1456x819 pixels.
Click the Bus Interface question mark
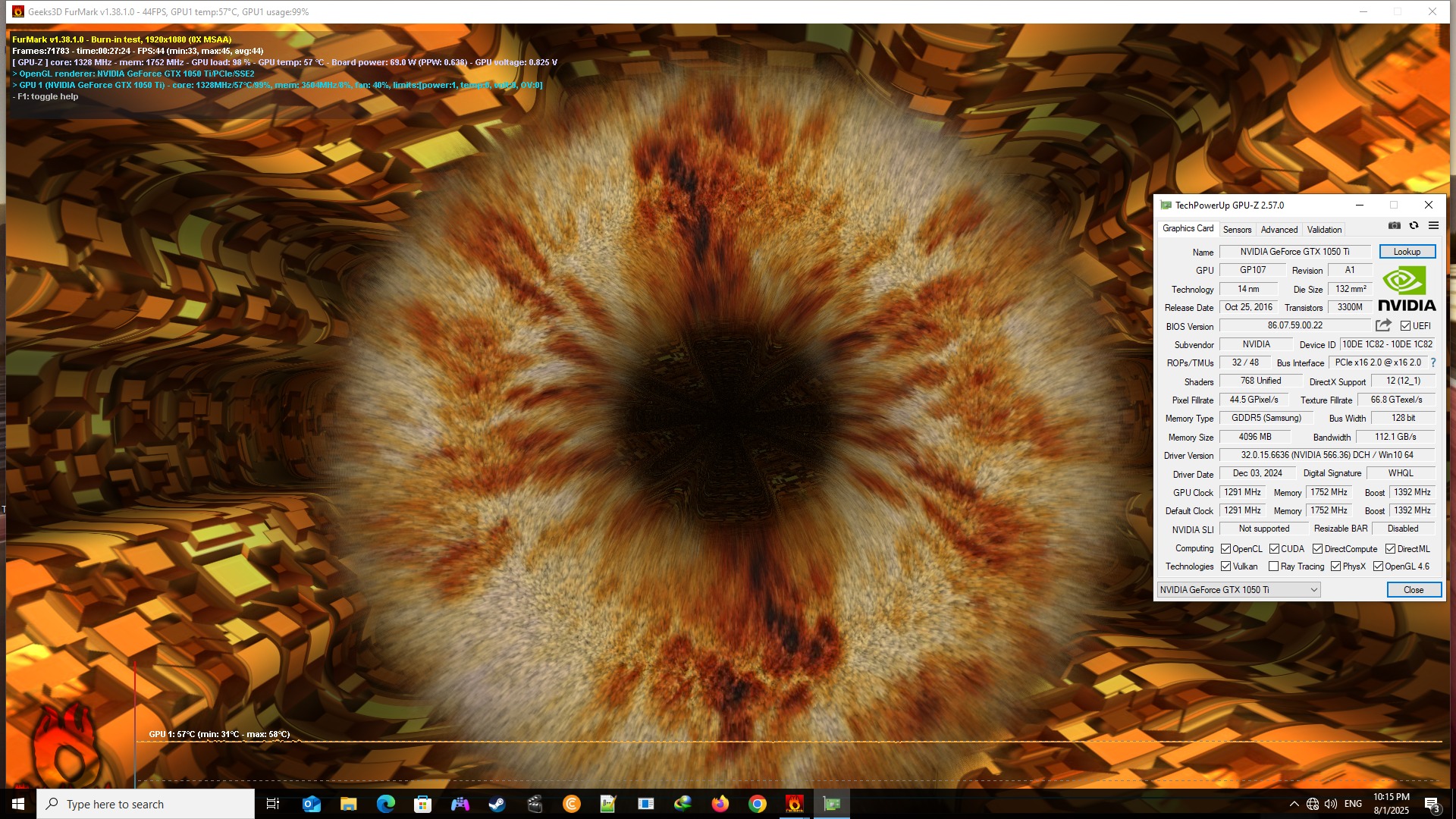(1433, 362)
